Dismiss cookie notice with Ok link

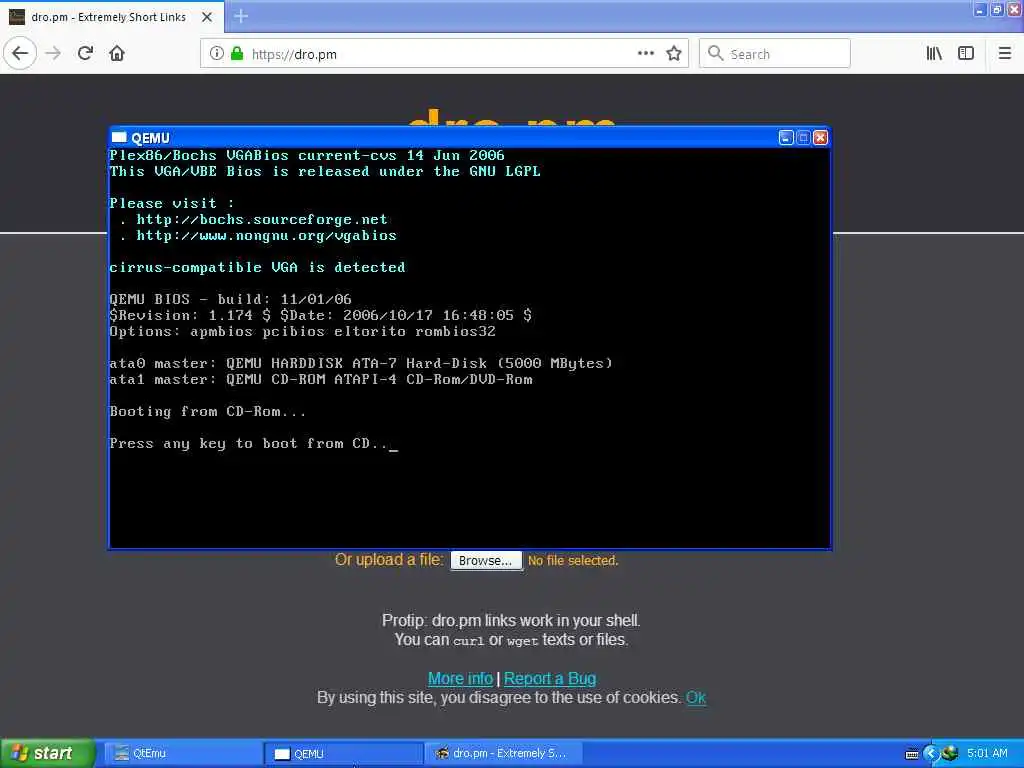696,697
